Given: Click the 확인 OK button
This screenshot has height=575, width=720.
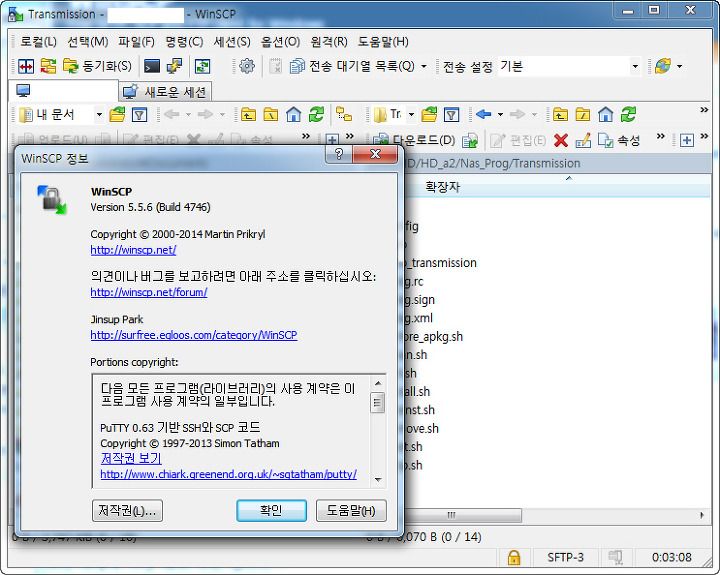Looking at the screenshot, I should tap(271, 511).
